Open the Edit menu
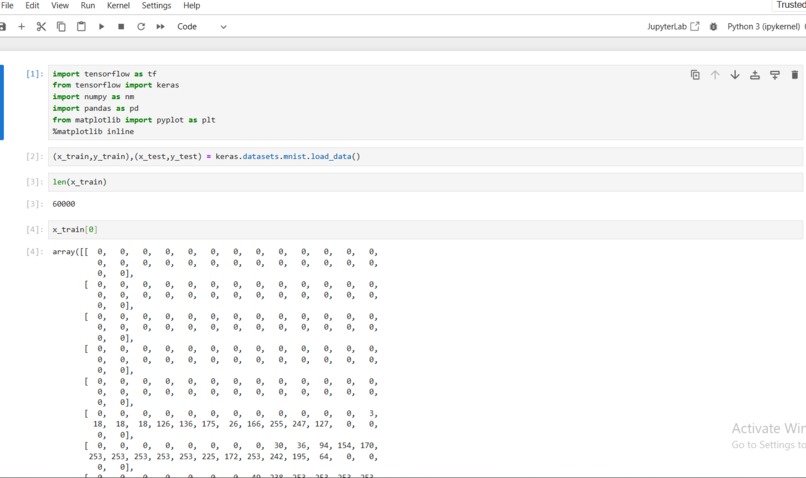The image size is (806, 478). point(32,6)
